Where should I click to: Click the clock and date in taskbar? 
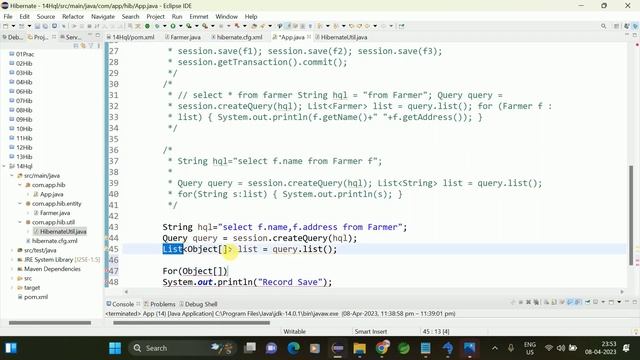point(600,348)
